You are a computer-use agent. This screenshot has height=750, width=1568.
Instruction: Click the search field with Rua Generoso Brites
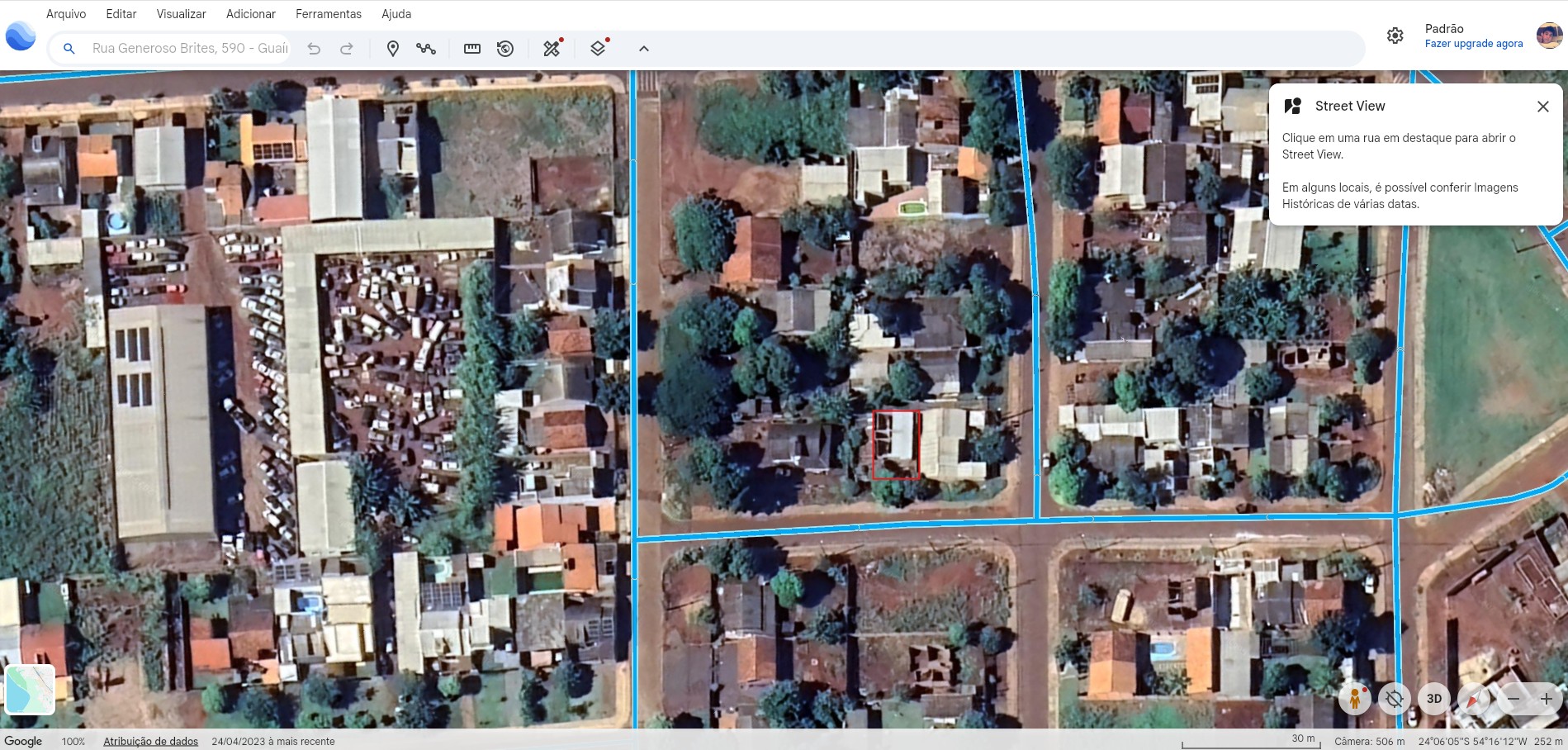pos(190,49)
